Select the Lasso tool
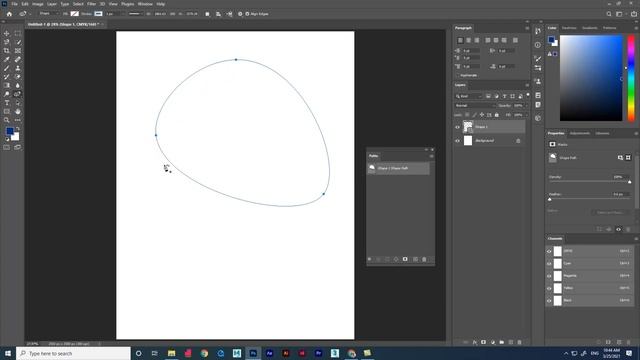Image resolution: width=640 pixels, height=360 pixels. click(x=7, y=42)
